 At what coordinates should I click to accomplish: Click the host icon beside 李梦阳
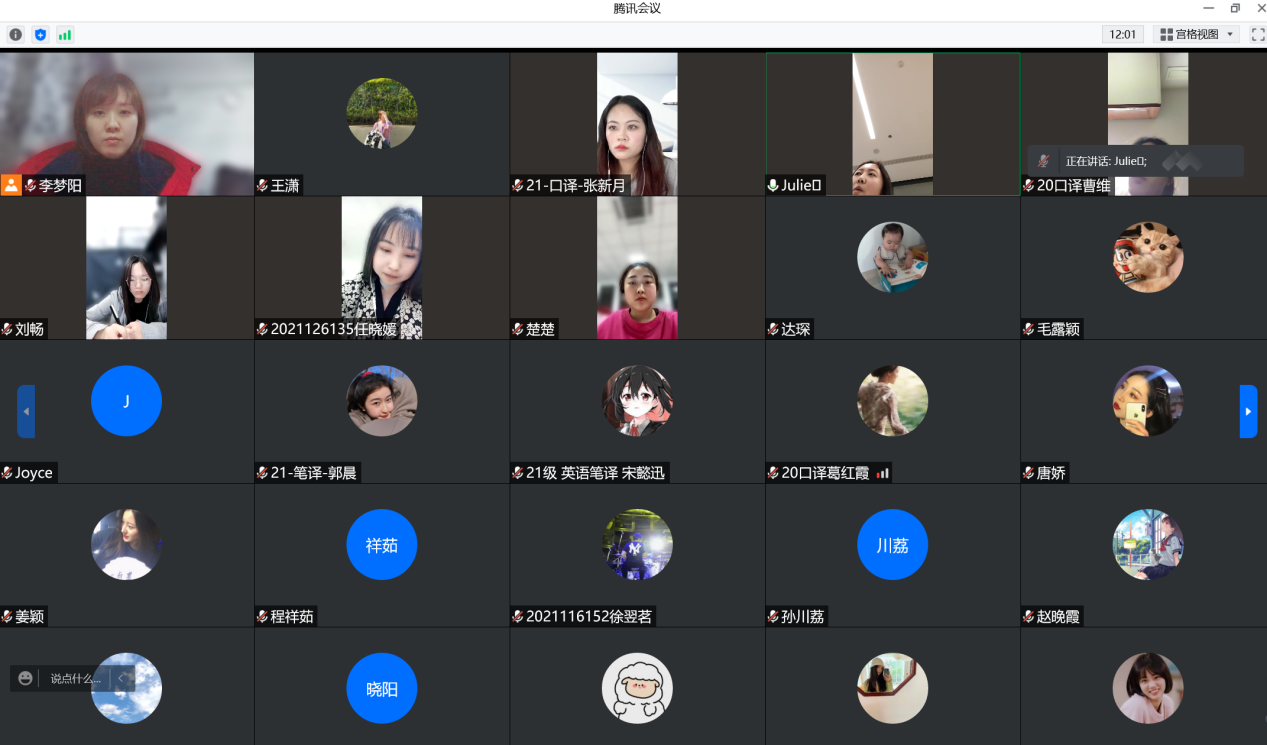click(x=10, y=185)
